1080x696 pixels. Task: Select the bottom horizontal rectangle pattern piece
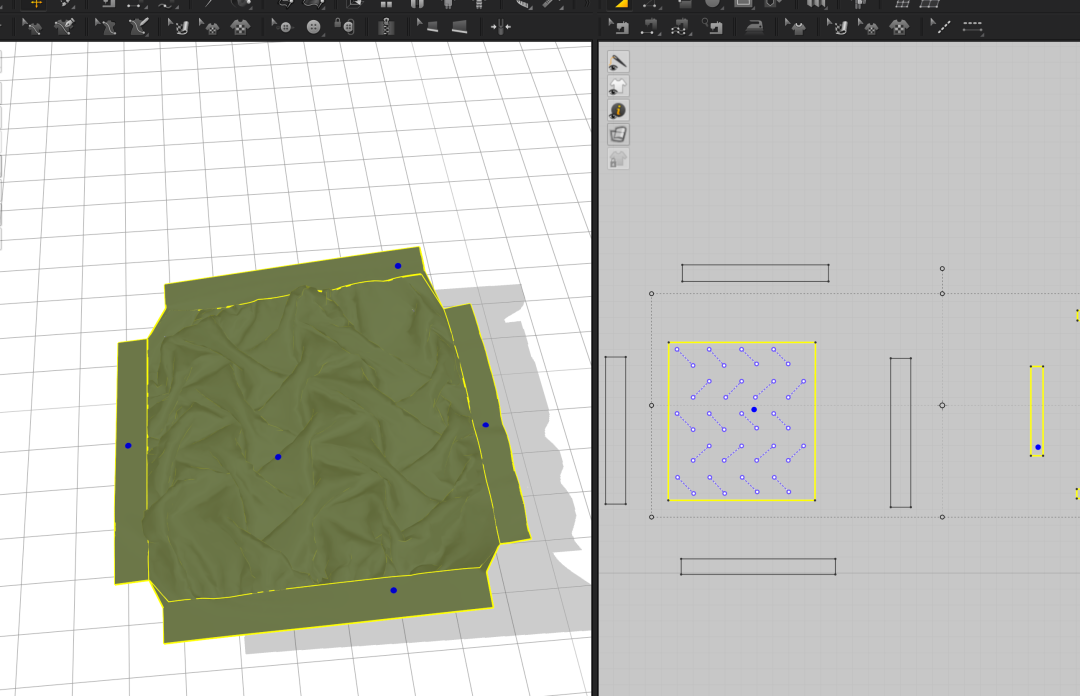click(x=758, y=566)
